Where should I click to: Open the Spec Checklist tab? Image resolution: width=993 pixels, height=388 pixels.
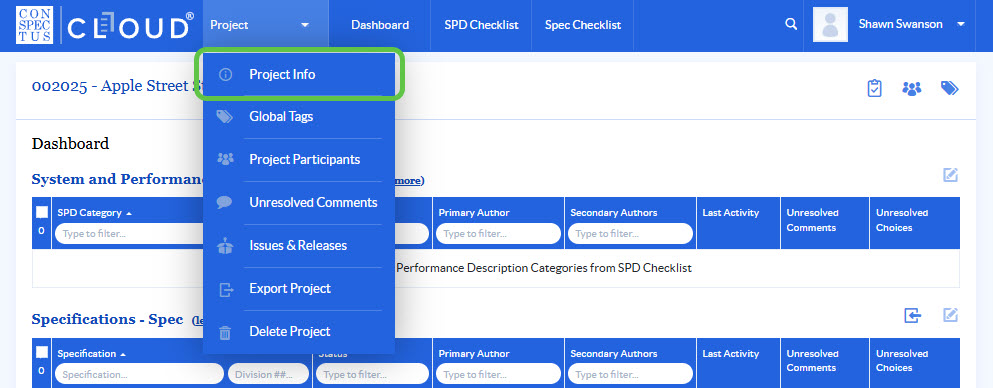click(x=583, y=25)
